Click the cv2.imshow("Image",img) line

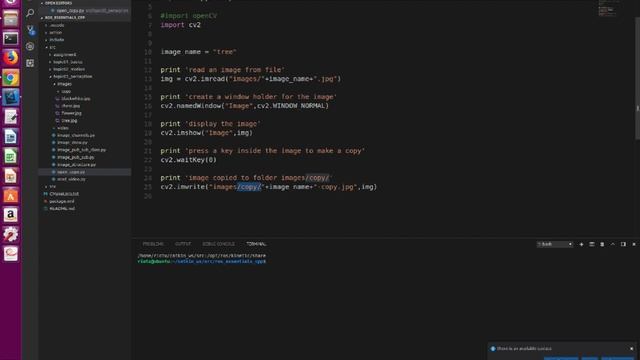coord(207,133)
